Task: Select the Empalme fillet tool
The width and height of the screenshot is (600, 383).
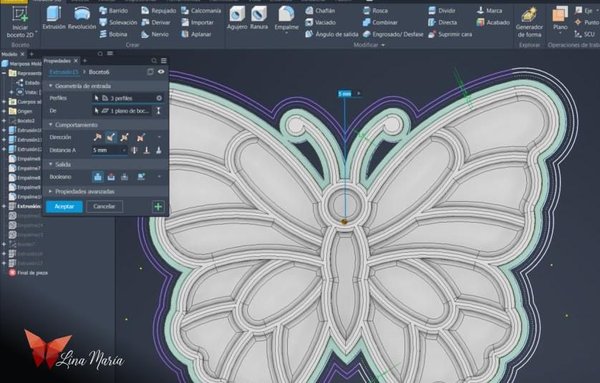Action: click(x=286, y=19)
